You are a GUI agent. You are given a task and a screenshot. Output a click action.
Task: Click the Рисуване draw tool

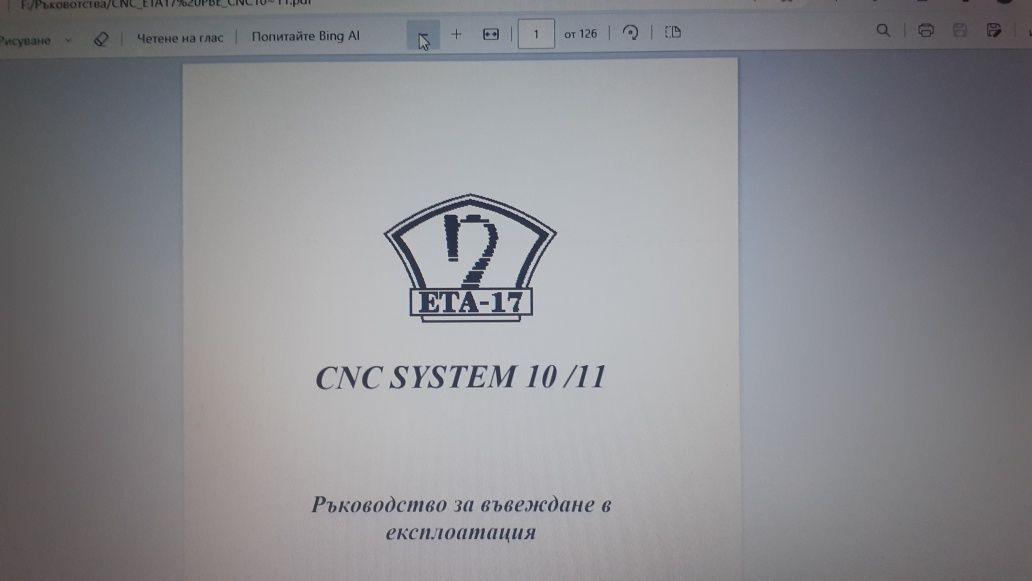coord(25,40)
